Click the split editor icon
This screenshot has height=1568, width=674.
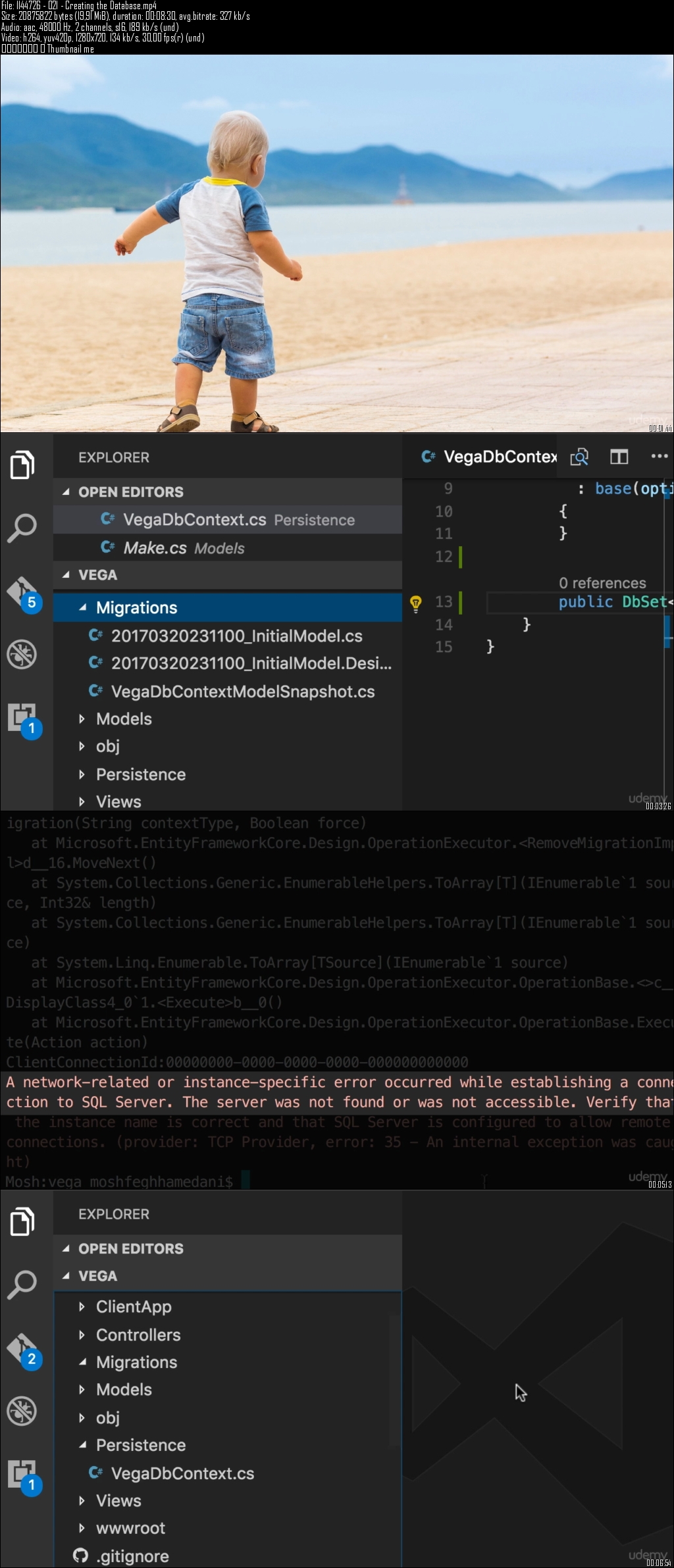pyautogui.click(x=619, y=457)
